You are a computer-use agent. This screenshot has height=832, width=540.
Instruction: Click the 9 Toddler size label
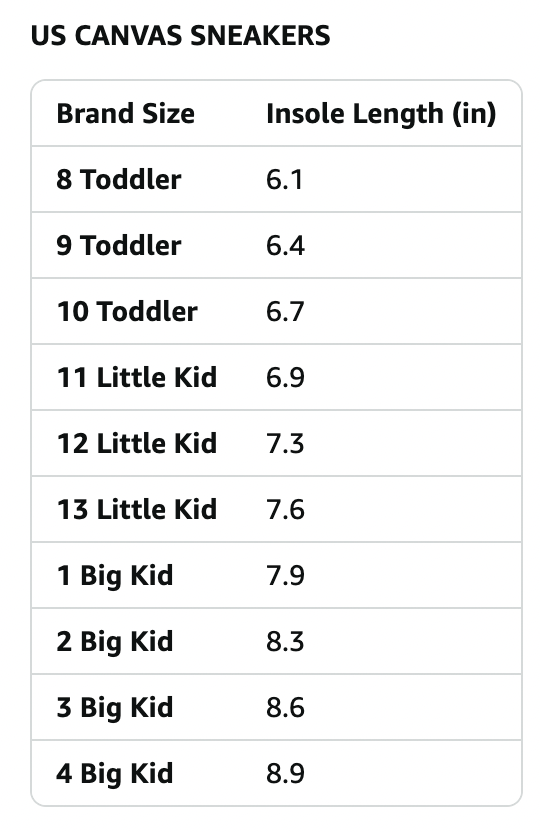pyautogui.click(x=119, y=245)
